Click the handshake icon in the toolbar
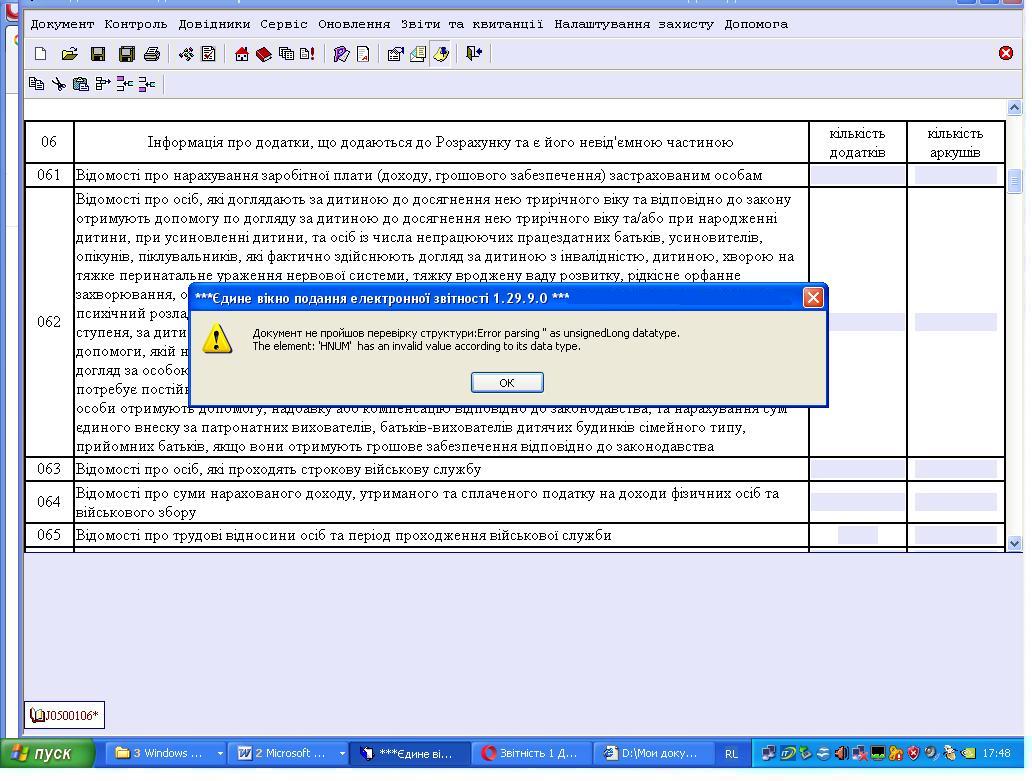Viewport: 1032px width, 781px height. pyautogui.click(x=186, y=54)
